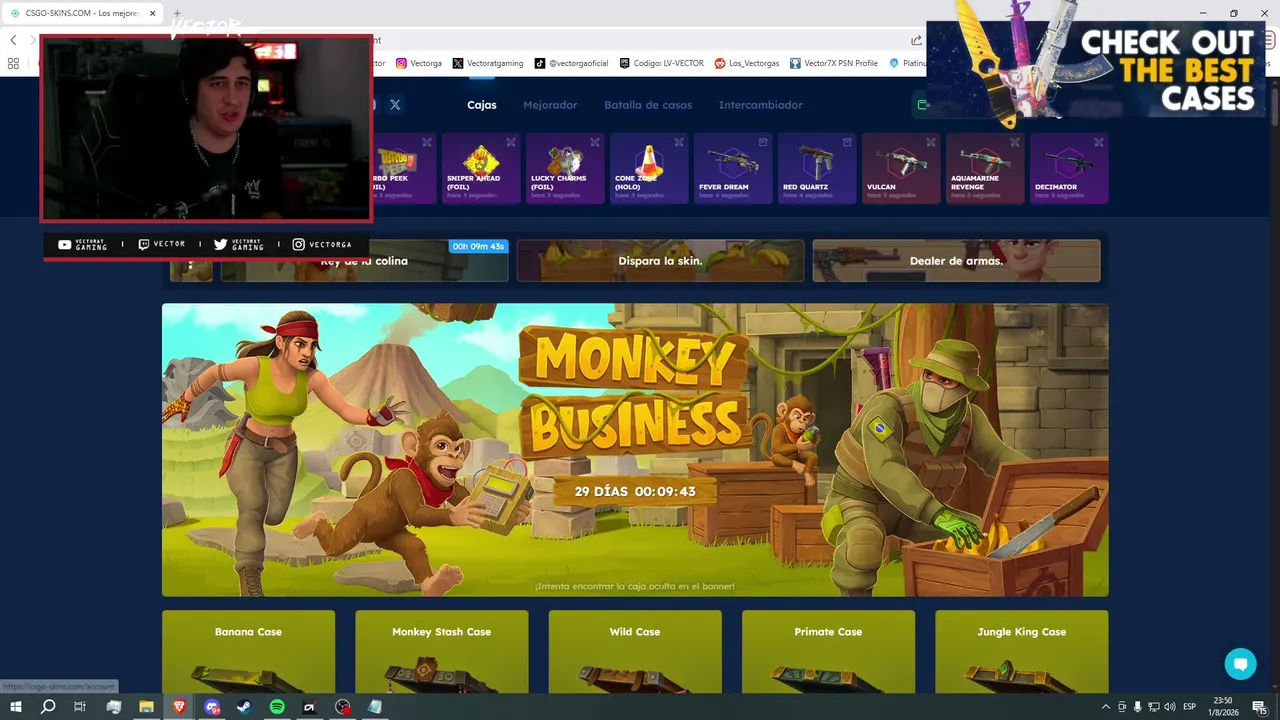Open the Vectoratgaming X bookmark
Image resolution: width=1280 pixels, height=720 pixels.
tap(488, 63)
